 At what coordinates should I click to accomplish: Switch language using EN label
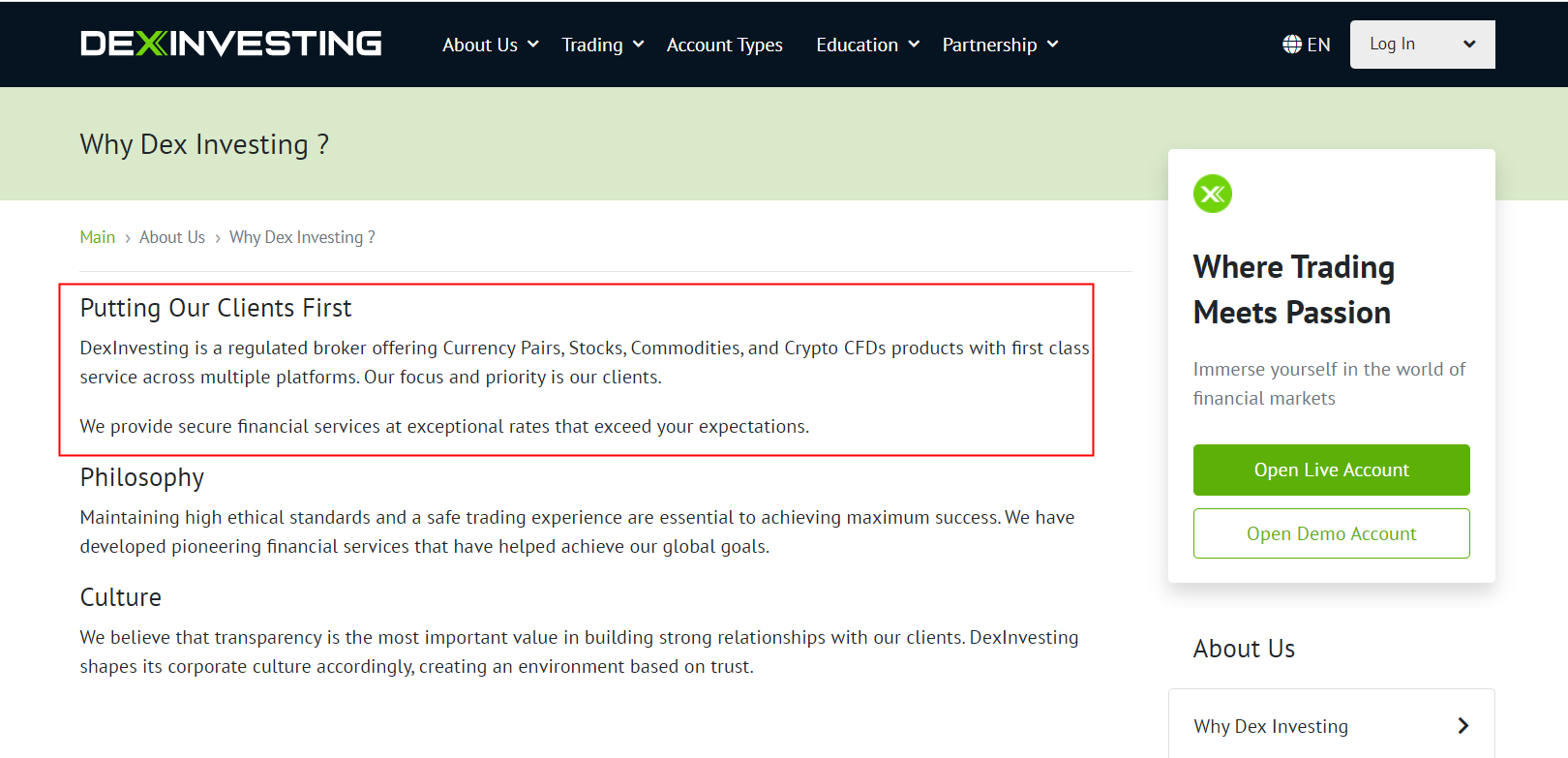point(1318,45)
